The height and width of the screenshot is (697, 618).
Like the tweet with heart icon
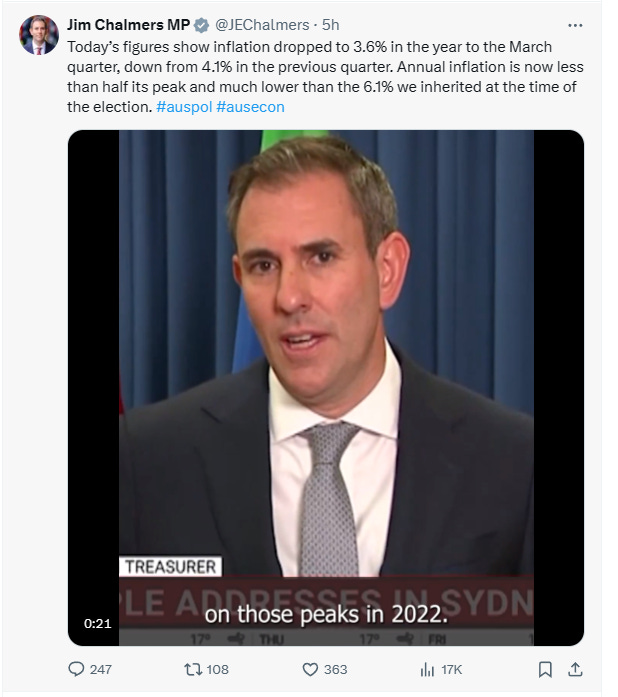[310, 669]
